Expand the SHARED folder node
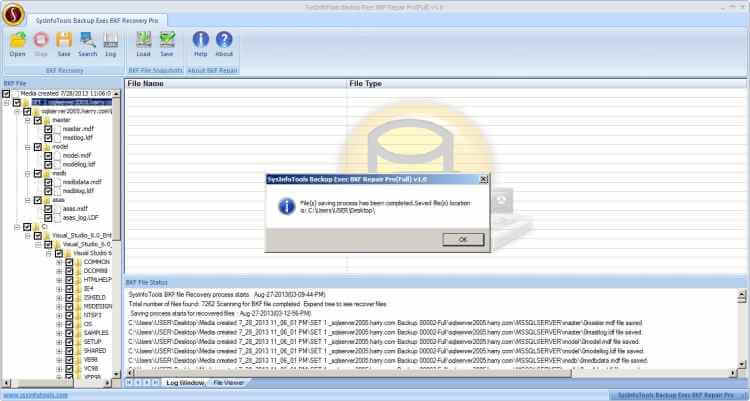This screenshot has width=750, height=401. [x=59, y=351]
